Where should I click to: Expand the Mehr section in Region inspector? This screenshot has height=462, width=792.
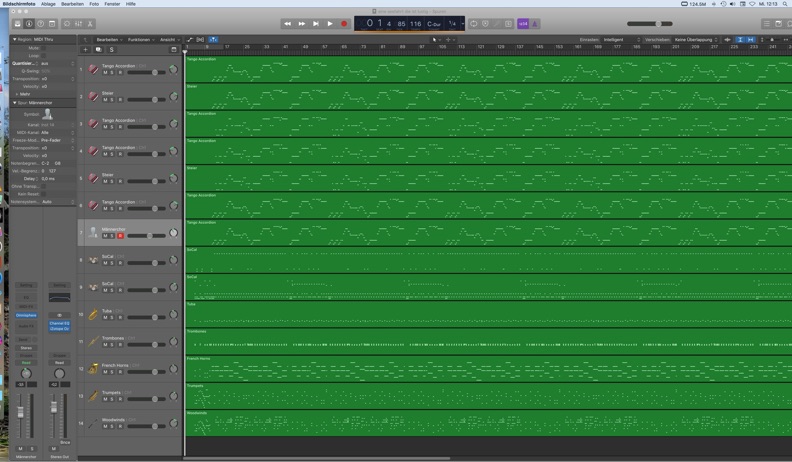pyautogui.click(x=17, y=94)
